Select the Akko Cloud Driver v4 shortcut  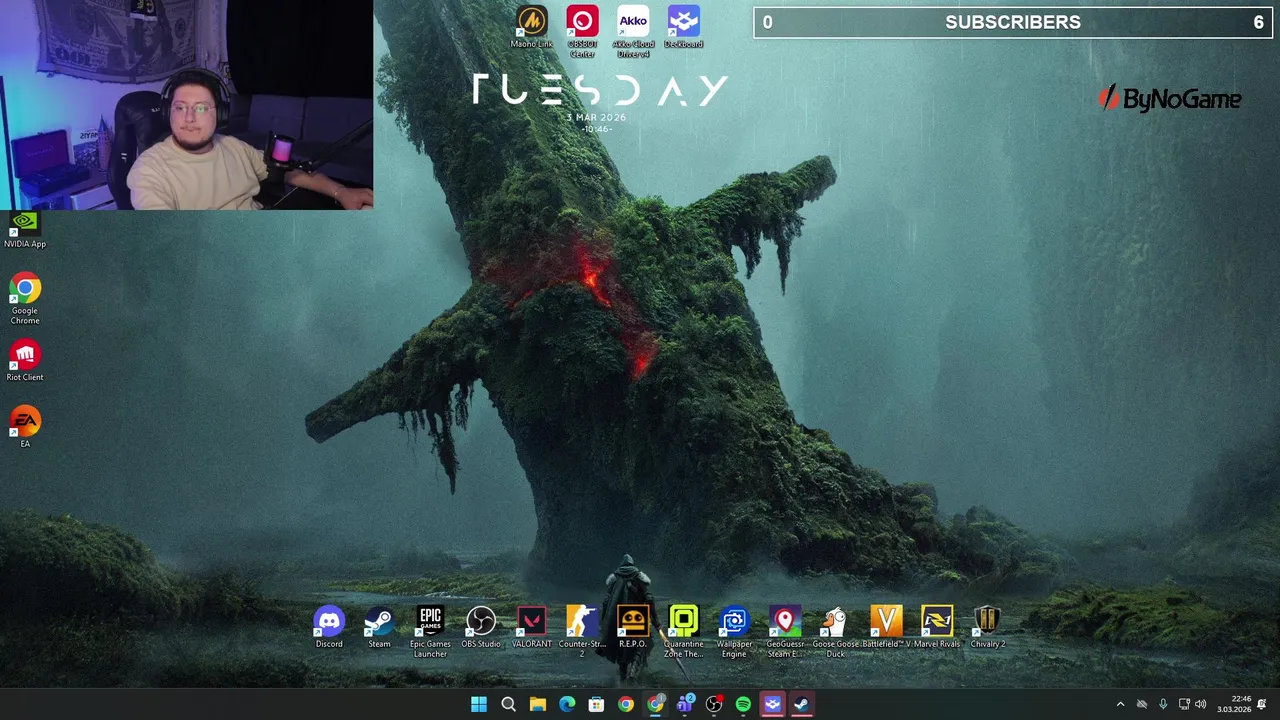point(633,32)
